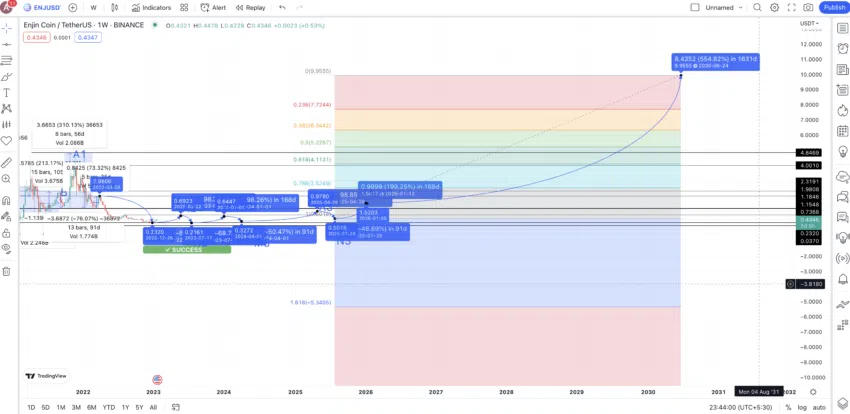Image resolution: width=850 pixels, height=414 pixels.
Task: Open the Indicators menu
Action: tap(151, 8)
